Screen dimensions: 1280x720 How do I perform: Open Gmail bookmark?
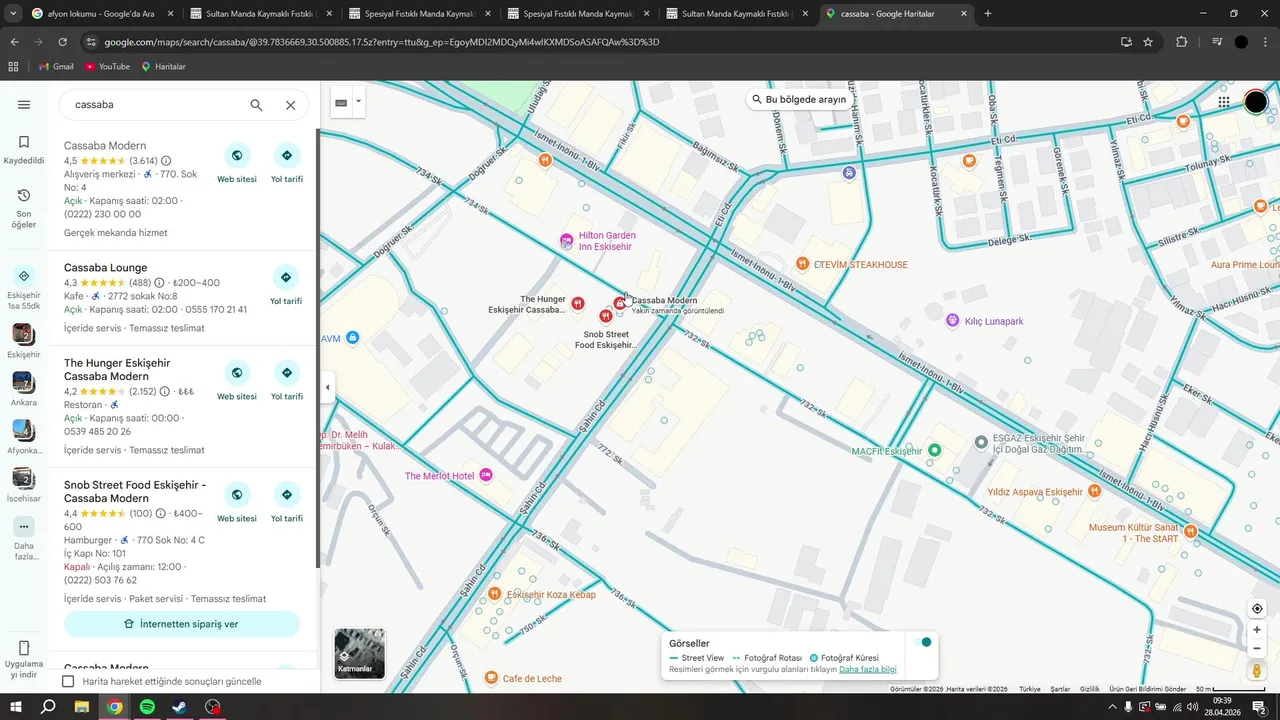(x=56, y=66)
